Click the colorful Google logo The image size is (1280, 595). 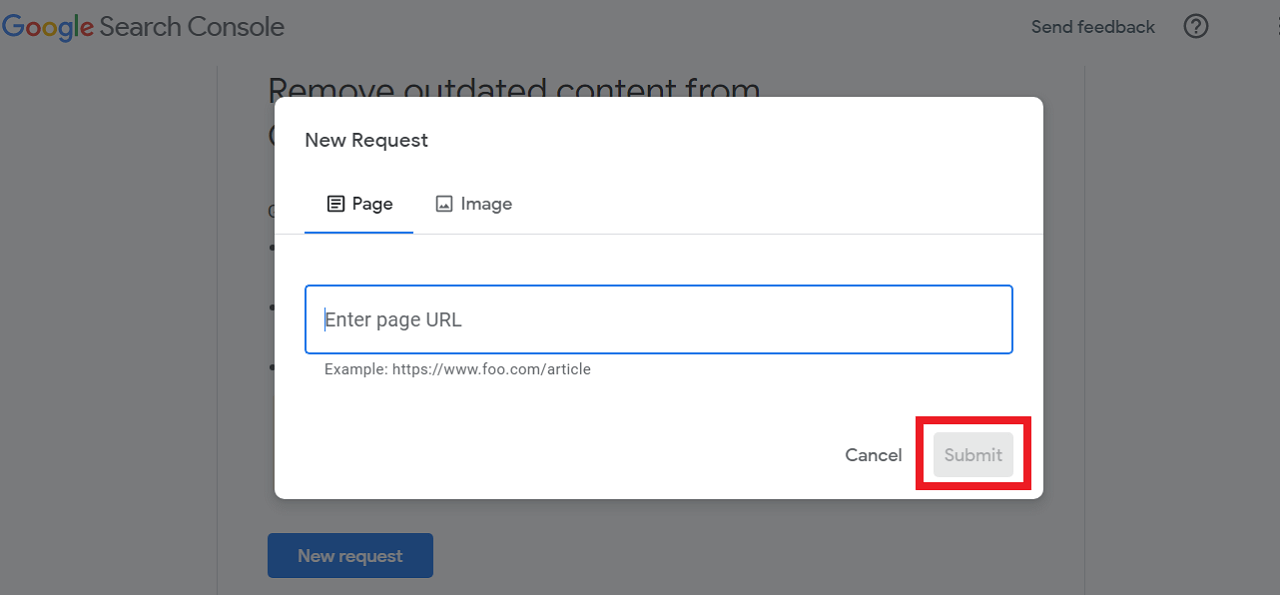48,28
